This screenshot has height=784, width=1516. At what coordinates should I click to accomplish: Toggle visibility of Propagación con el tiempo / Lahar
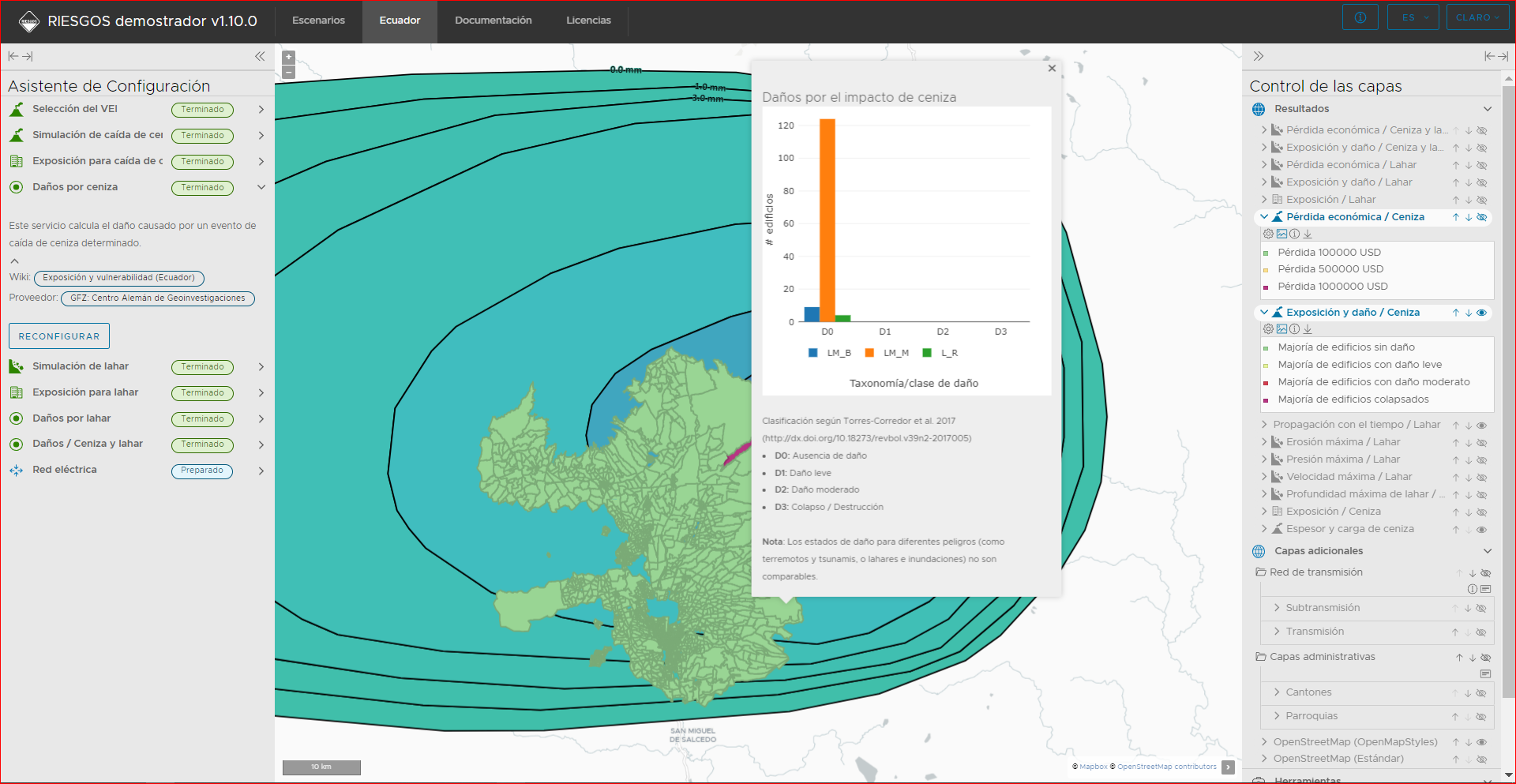click(1482, 426)
